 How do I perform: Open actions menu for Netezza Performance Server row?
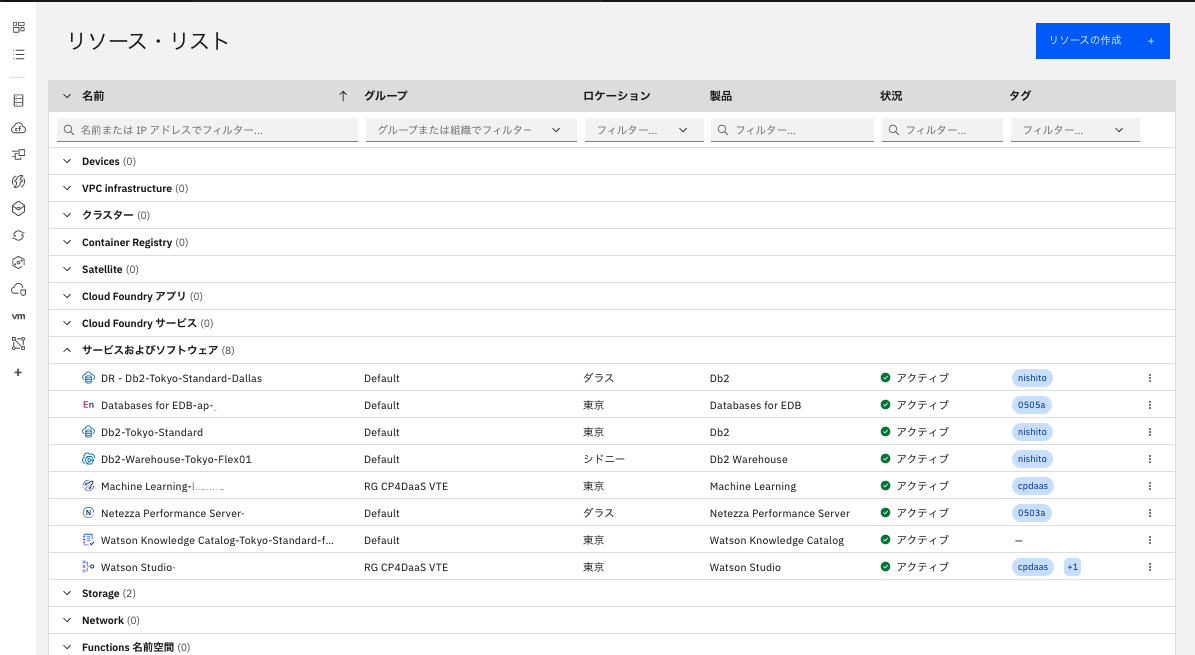[x=1150, y=513]
